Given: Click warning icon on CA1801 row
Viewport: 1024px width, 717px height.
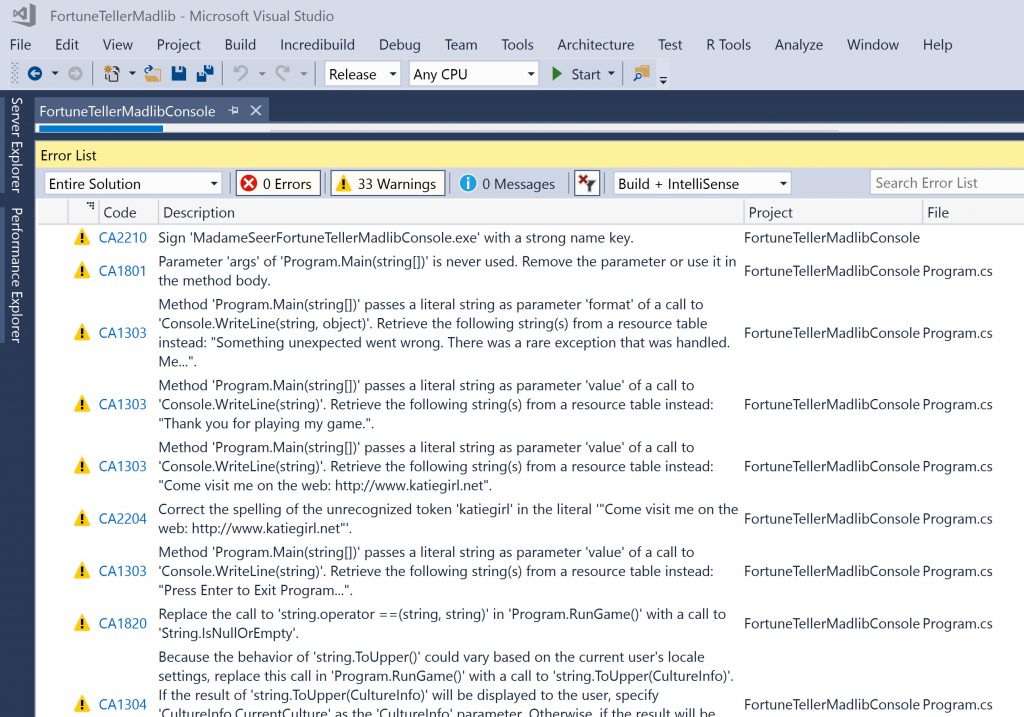Looking at the screenshot, I should 82,270.
